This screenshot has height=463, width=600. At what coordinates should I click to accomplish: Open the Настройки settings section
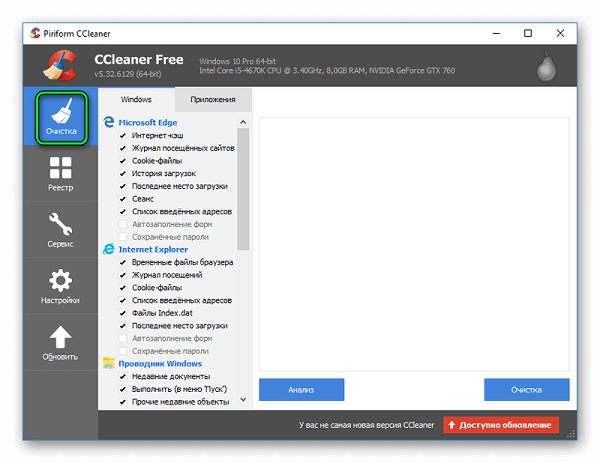click(60, 287)
